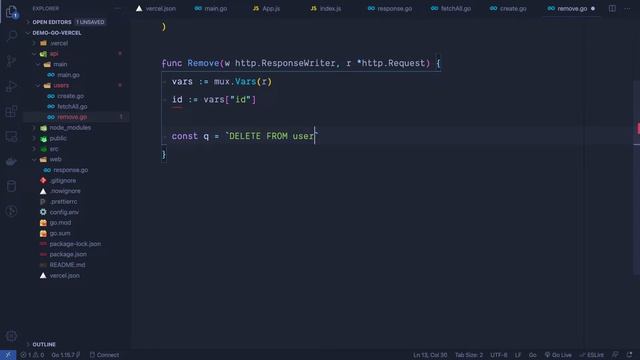The width and height of the screenshot is (640, 360).
Task: Open .gitignore in the file tree
Action: pos(63,181)
